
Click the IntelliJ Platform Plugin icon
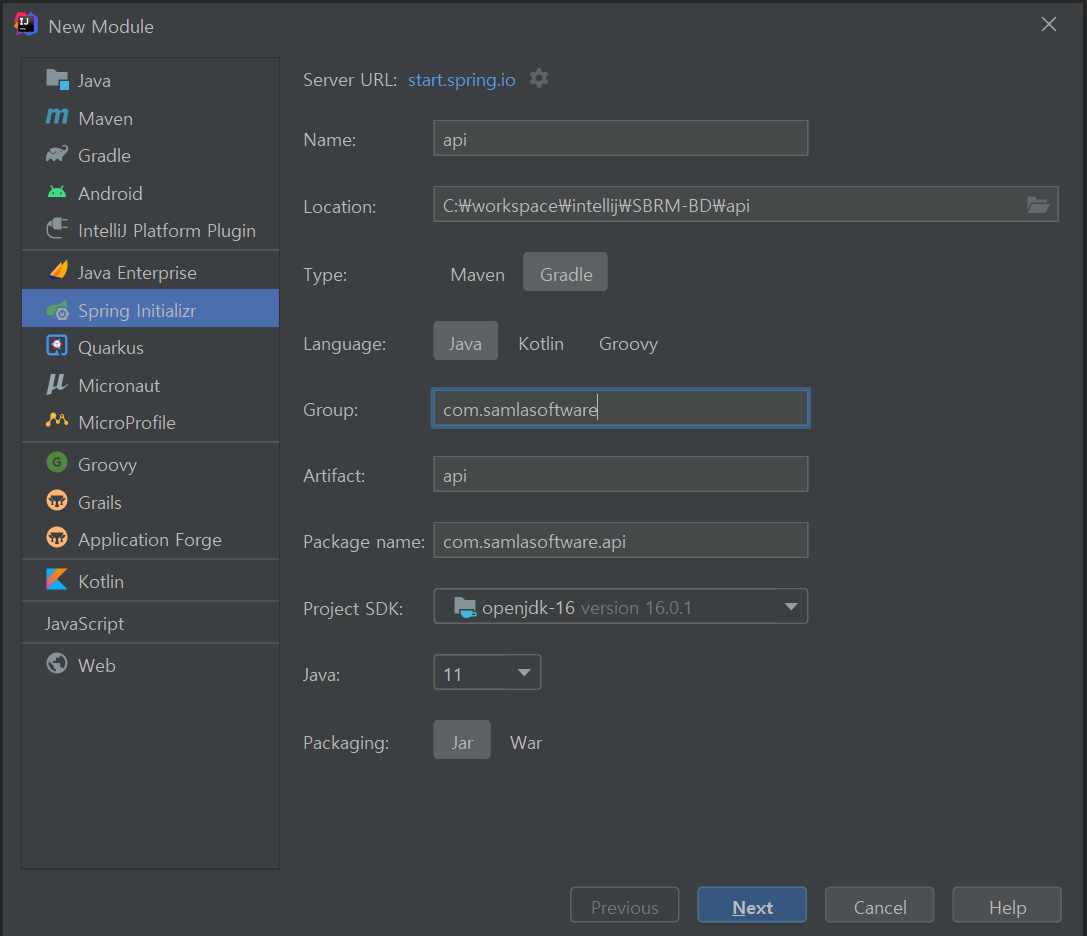point(57,229)
